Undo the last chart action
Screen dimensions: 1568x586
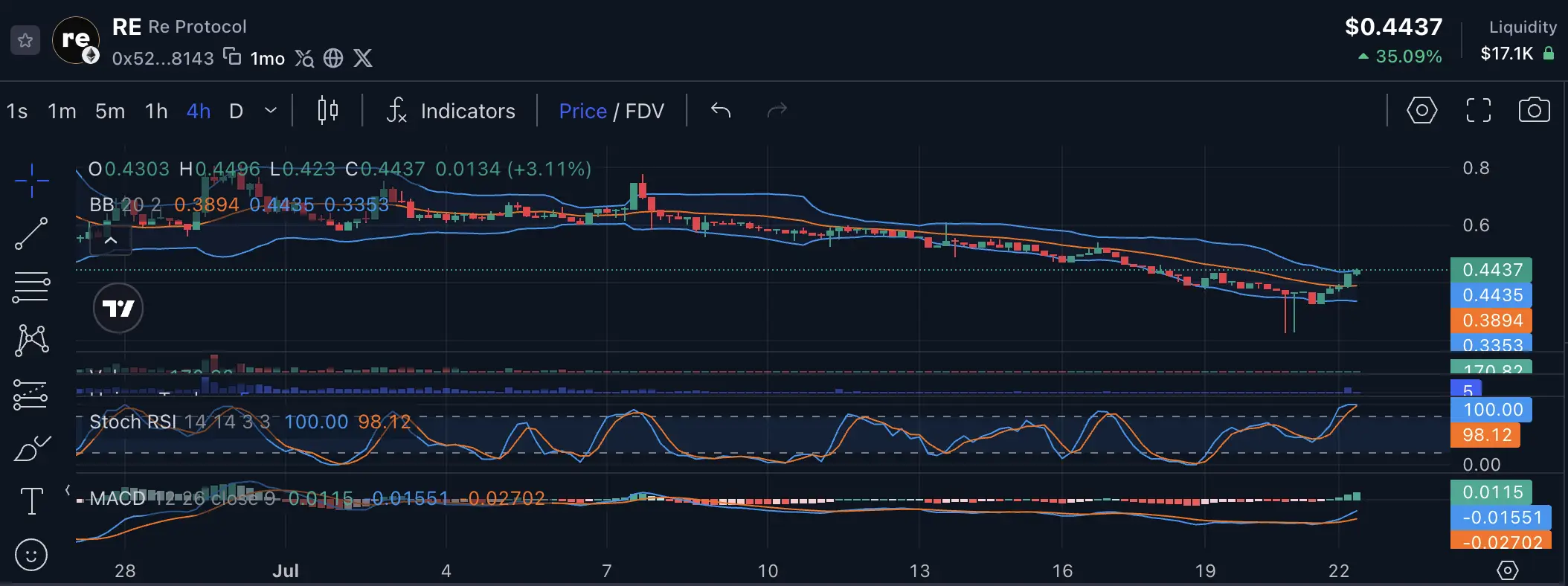[721, 111]
